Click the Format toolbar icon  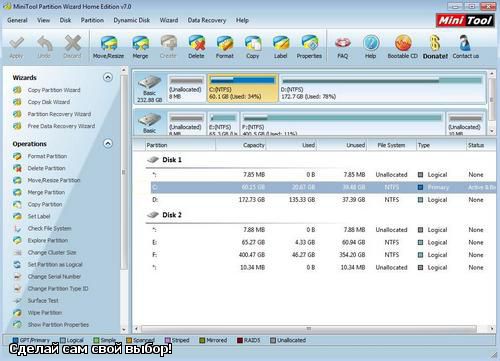tap(225, 43)
